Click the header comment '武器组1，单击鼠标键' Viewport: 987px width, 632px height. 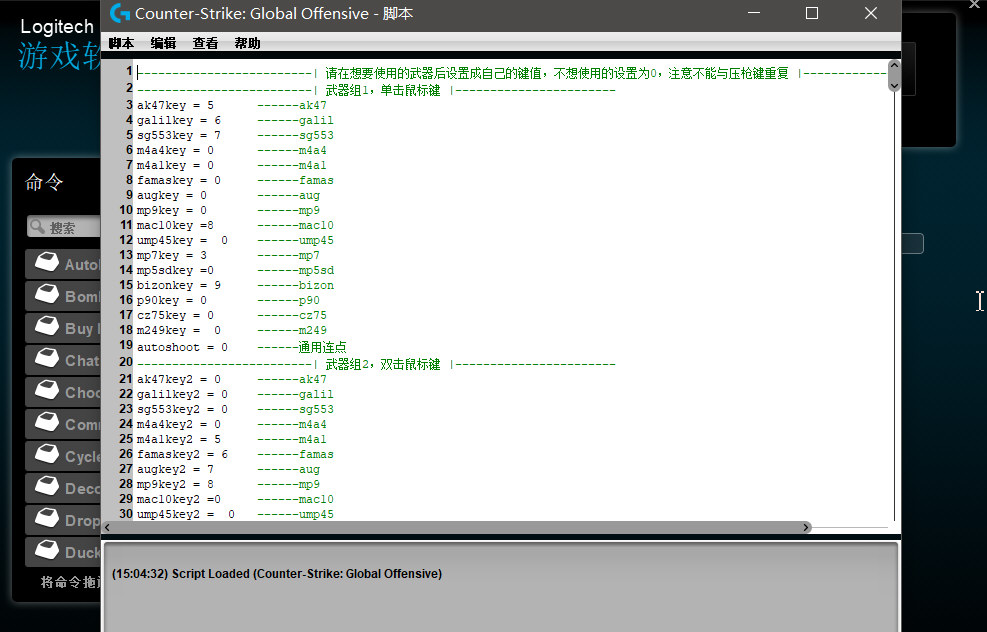tap(383, 90)
